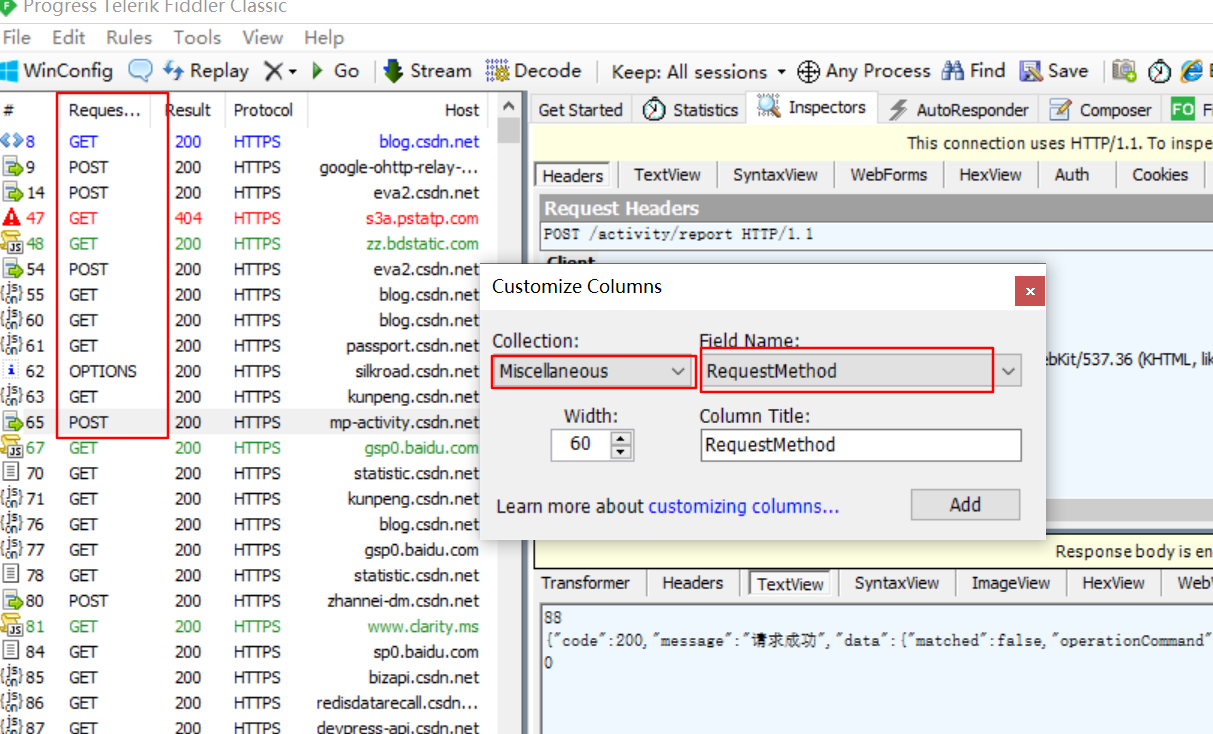Select the Auth request tab
Viewport: 1213px width, 734px height.
(1072, 175)
